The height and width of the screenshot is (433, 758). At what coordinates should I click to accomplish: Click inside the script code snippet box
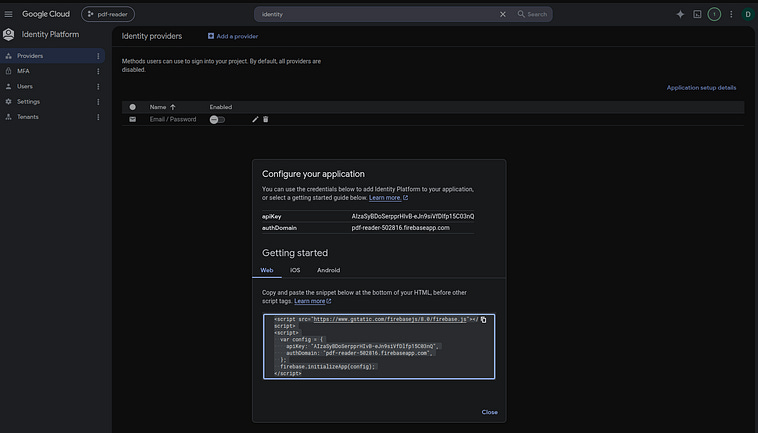[x=379, y=346]
